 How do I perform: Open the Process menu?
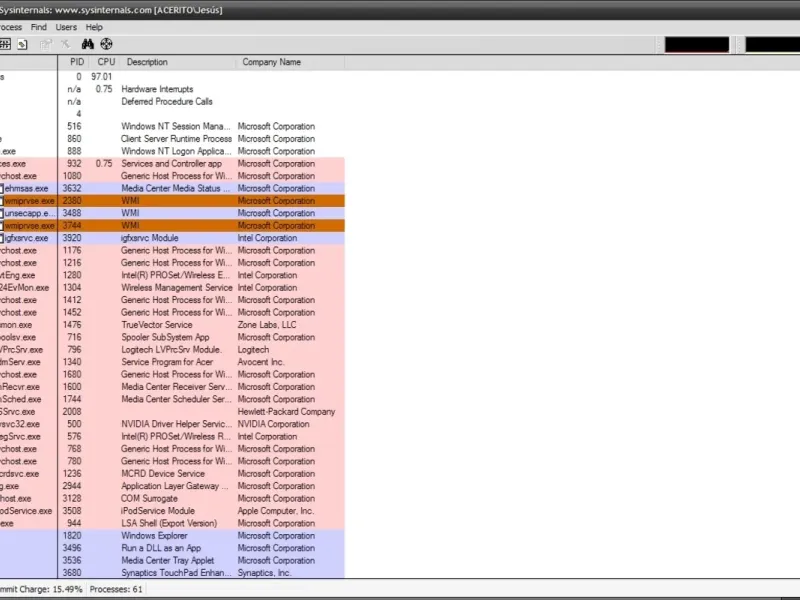point(11,27)
